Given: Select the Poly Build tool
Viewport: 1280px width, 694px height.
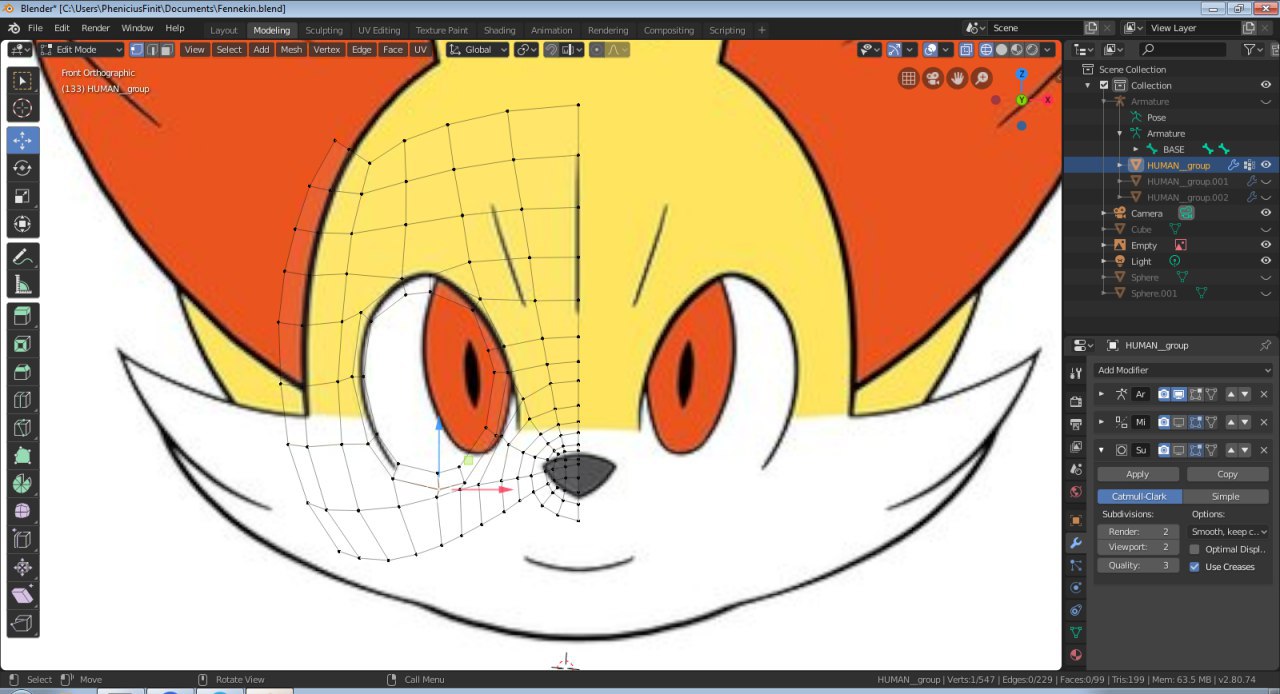Looking at the screenshot, I should [23, 457].
